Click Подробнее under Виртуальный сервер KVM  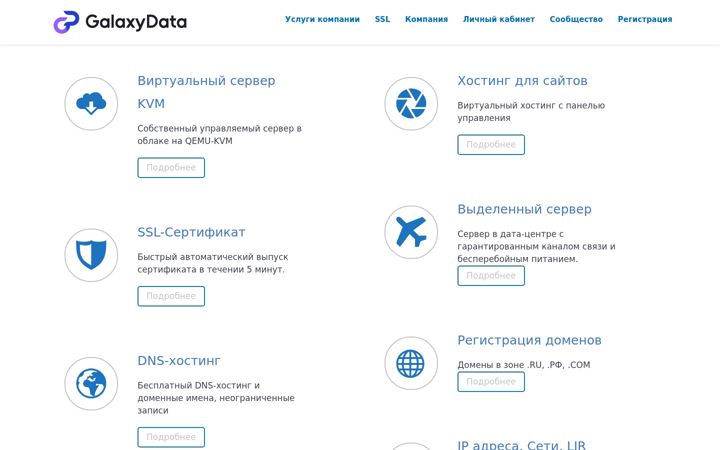[x=171, y=168]
